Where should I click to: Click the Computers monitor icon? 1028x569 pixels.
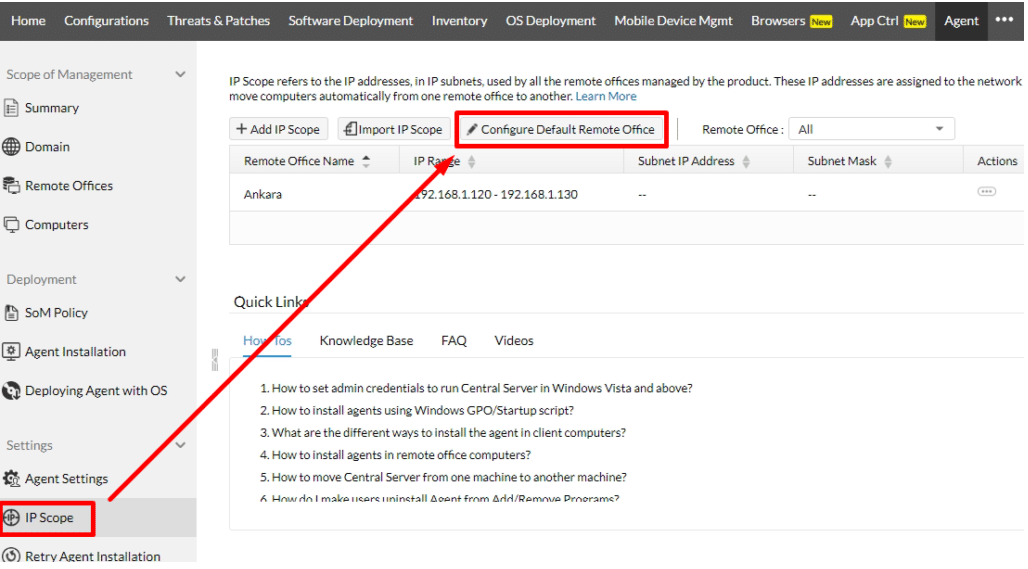pos(11,225)
